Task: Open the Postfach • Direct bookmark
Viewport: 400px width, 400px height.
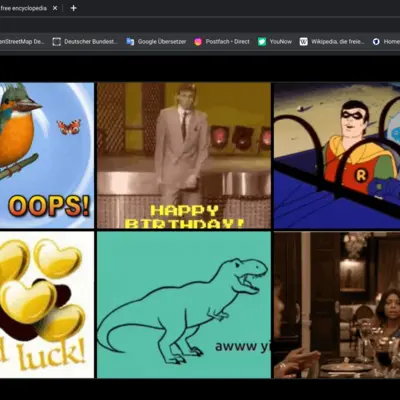Action: pyautogui.click(x=222, y=42)
